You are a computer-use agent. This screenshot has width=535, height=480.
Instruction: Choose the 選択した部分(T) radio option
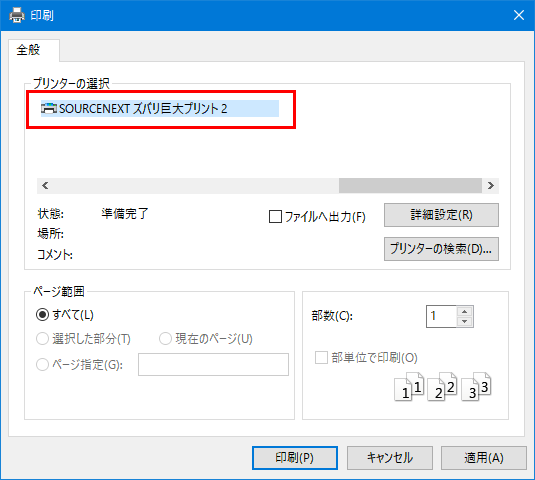click(x=42, y=339)
